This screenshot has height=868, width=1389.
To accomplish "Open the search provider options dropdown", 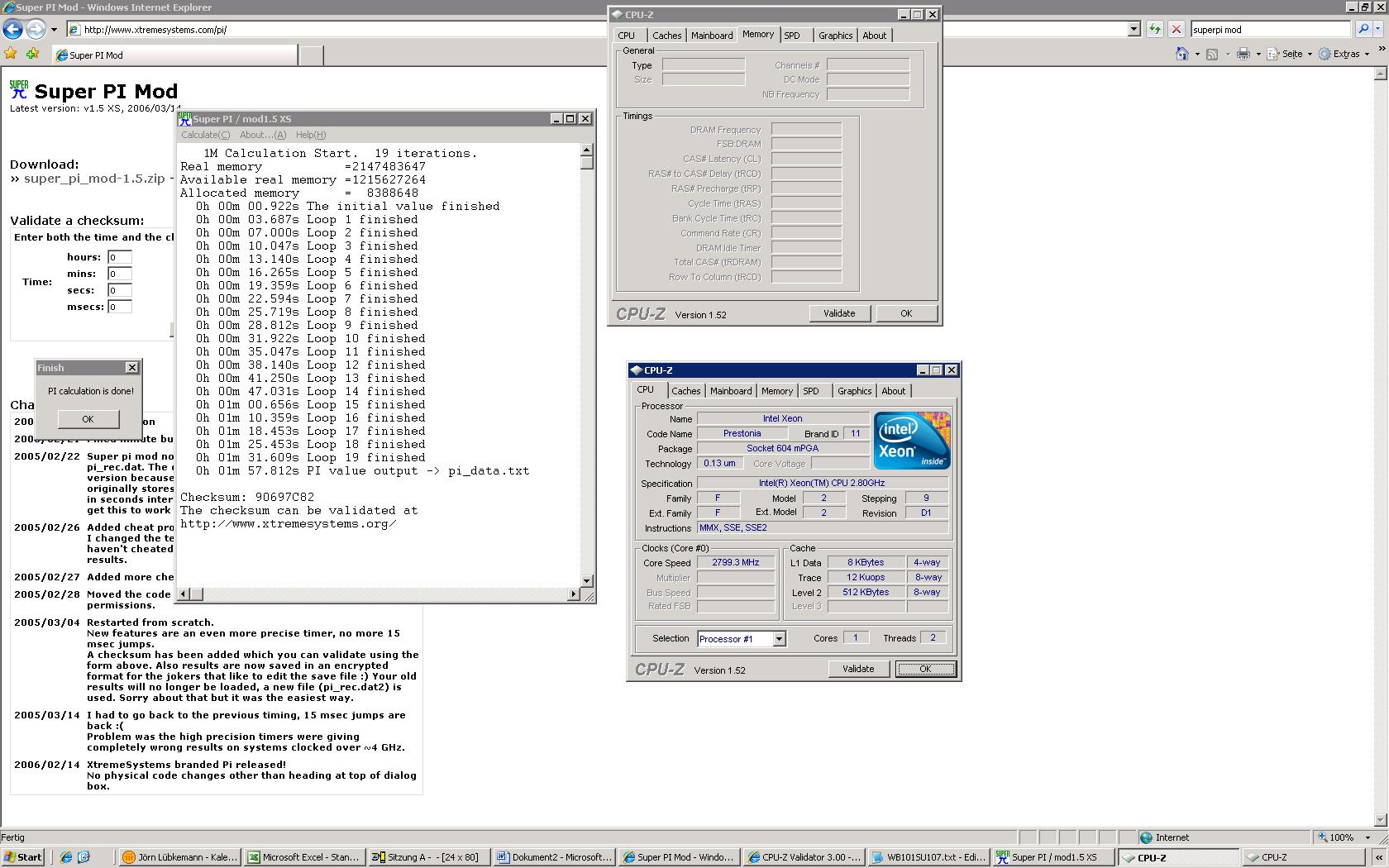I will (x=1380, y=29).
